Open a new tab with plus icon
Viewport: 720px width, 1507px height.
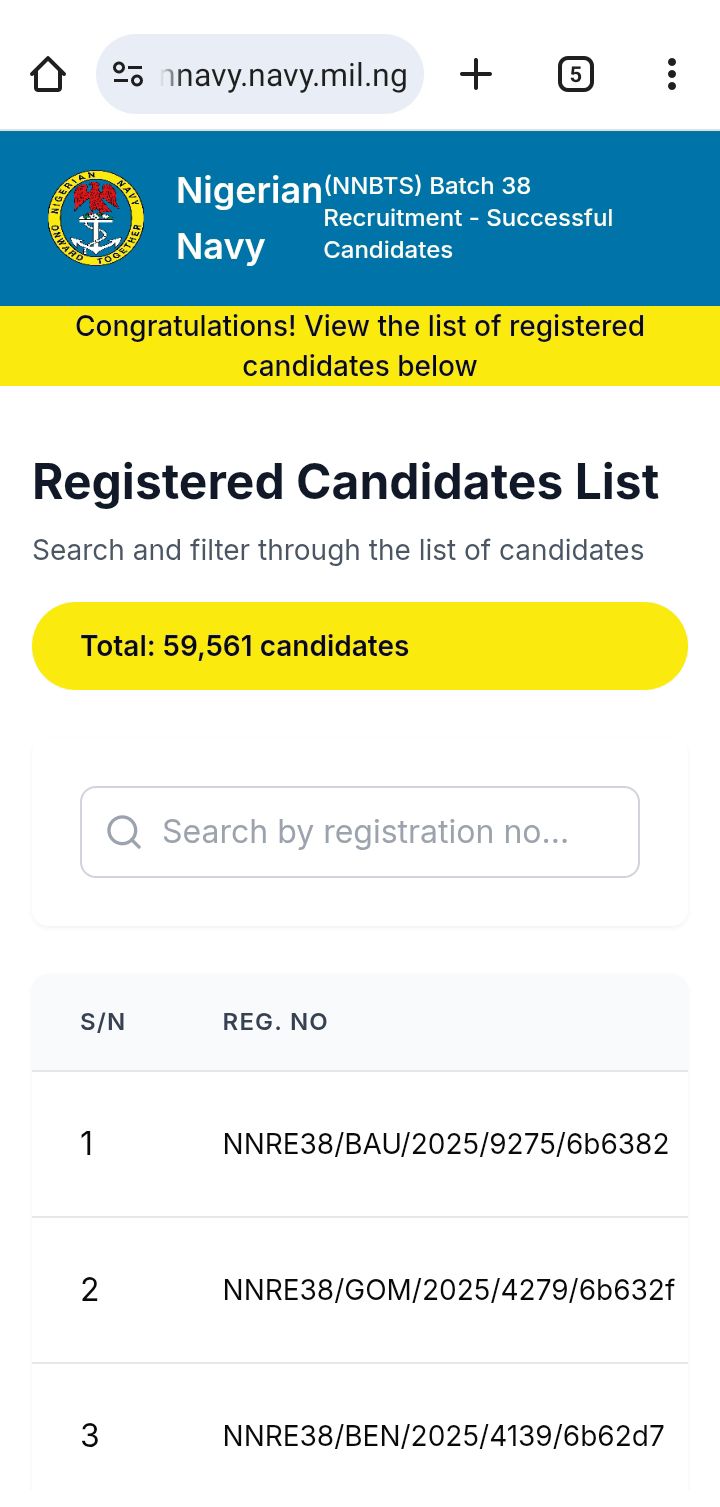coord(476,75)
